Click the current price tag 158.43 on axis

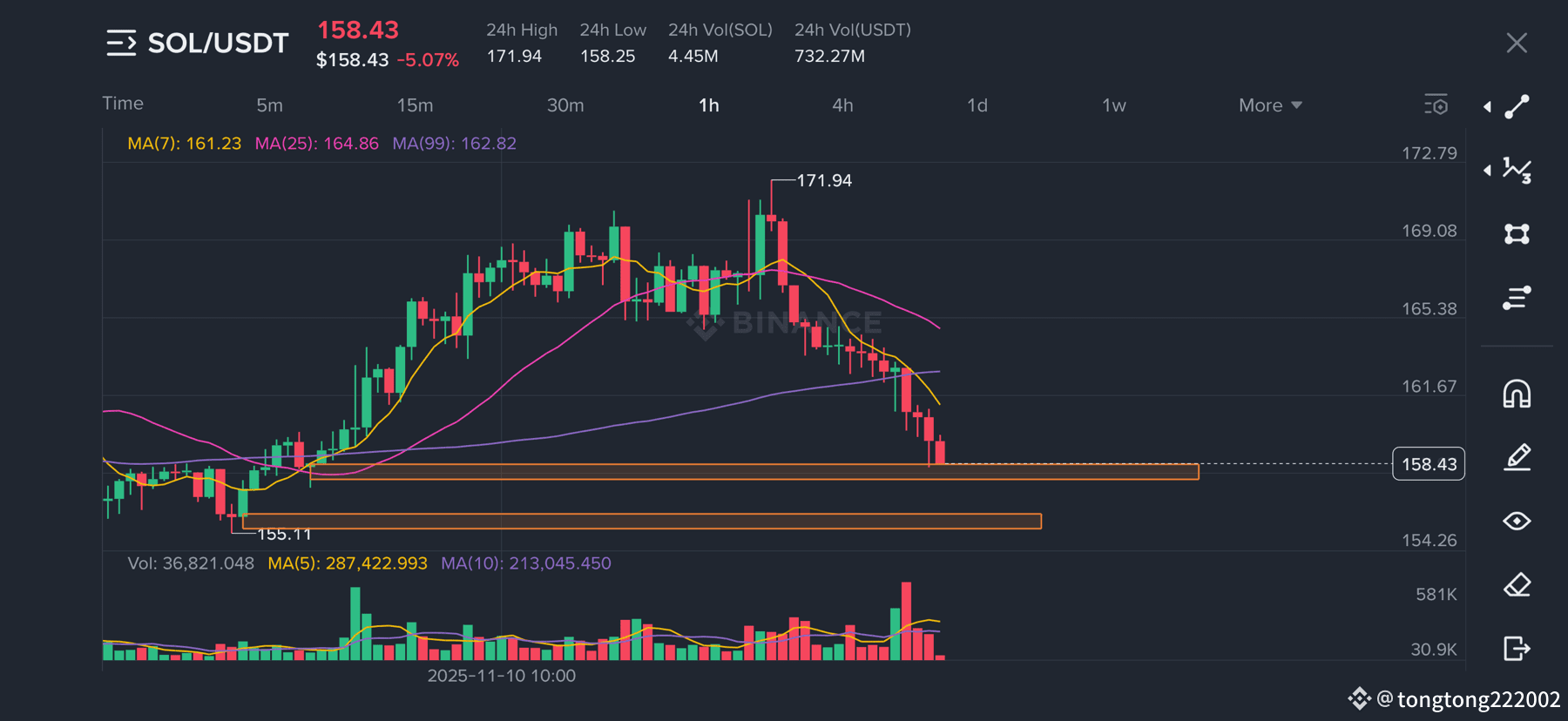point(1429,464)
